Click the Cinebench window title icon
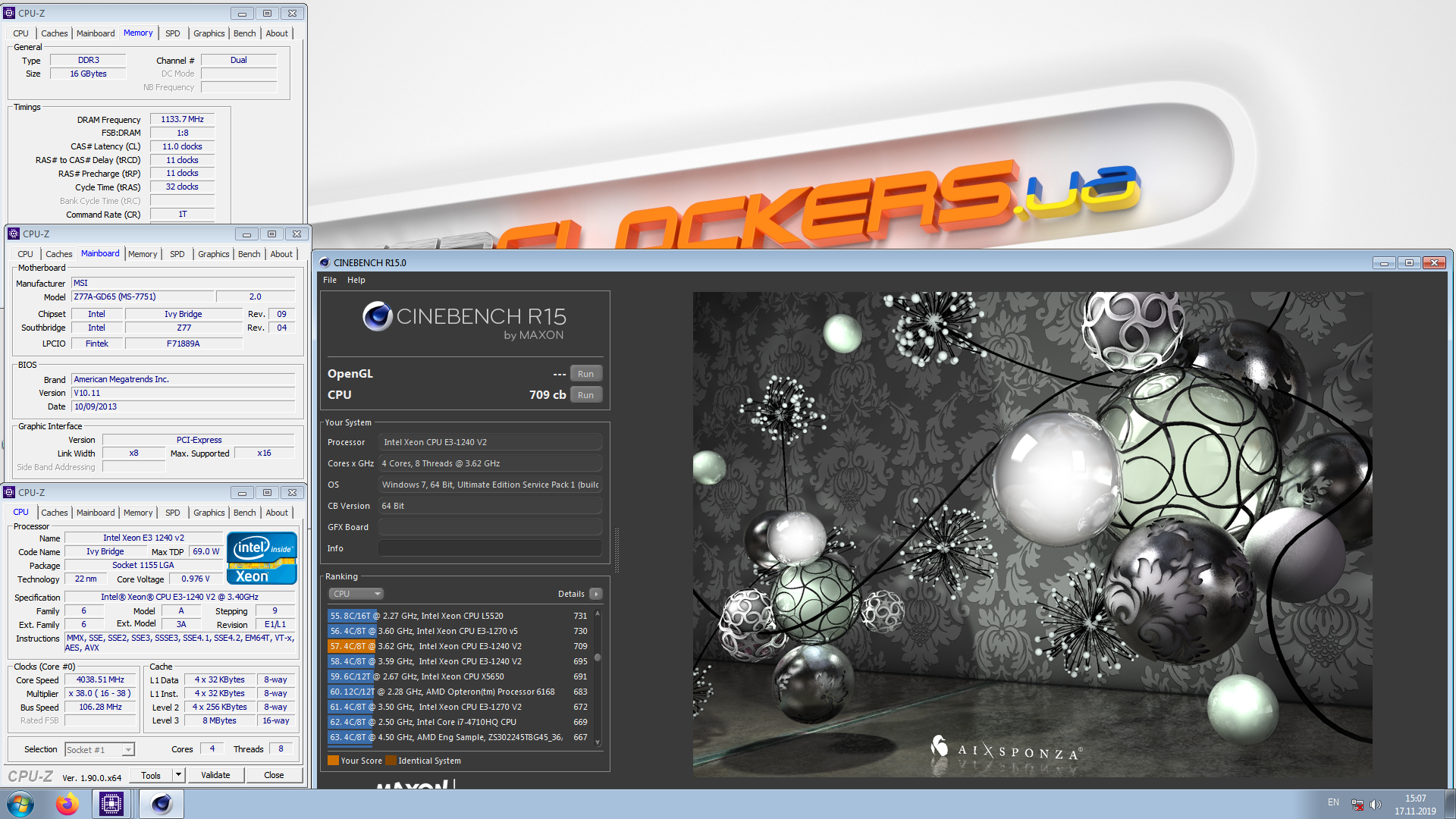The width and height of the screenshot is (1456, 819). coord(325,262)
